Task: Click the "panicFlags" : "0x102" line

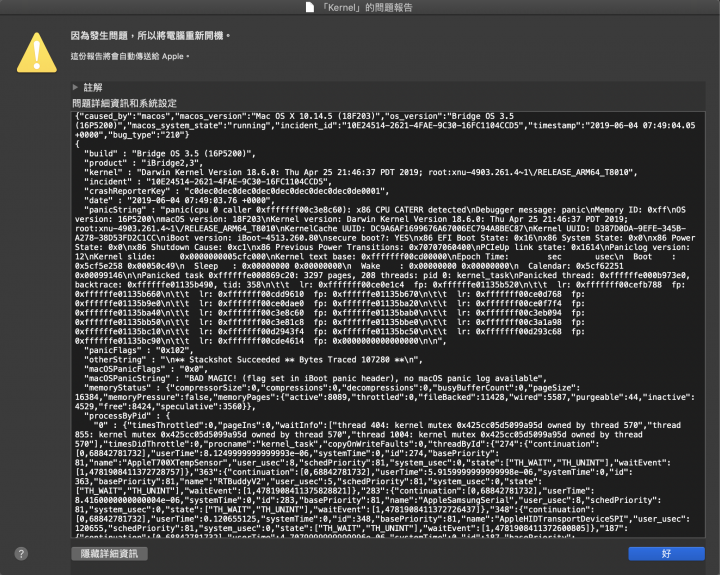Action: 139,350
